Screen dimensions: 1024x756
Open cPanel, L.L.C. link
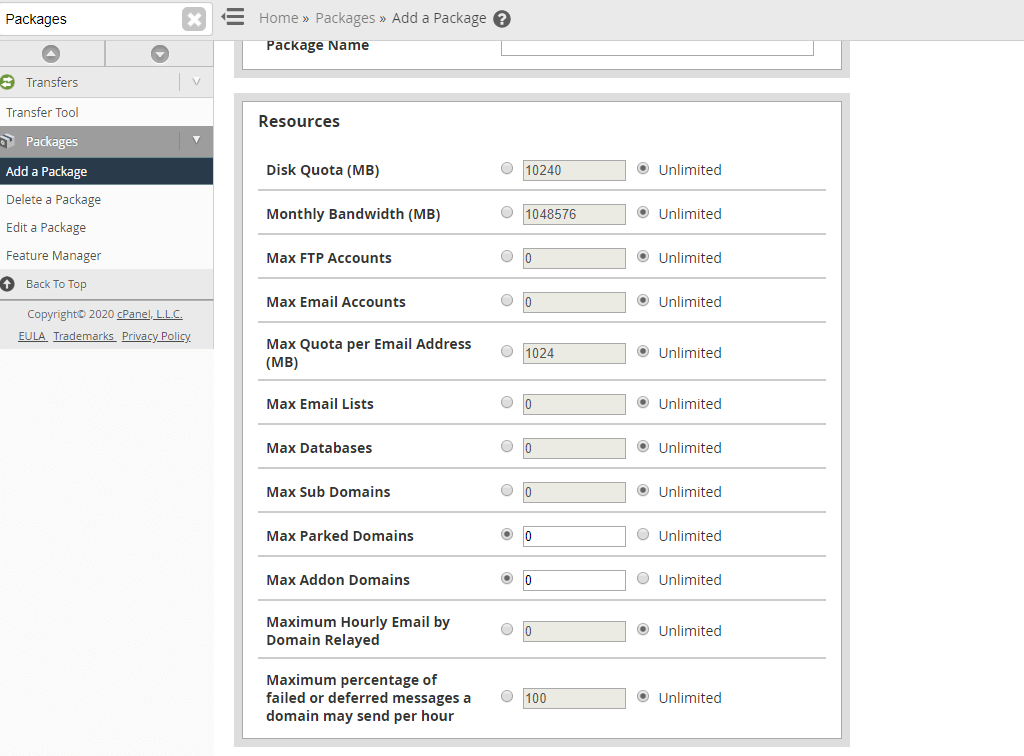150,314
